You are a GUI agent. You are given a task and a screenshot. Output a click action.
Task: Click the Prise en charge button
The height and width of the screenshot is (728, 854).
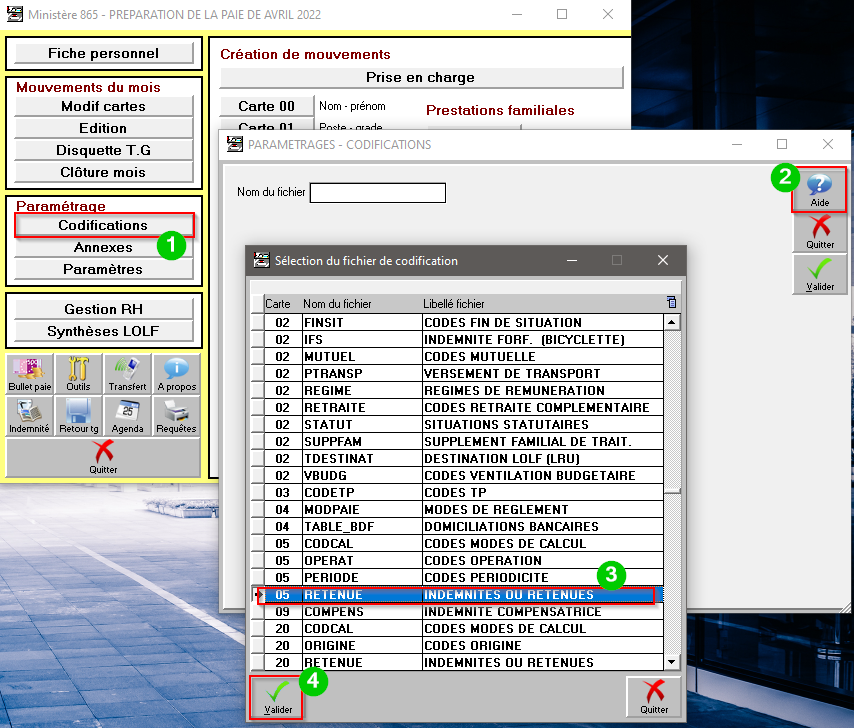pos(420,77)
